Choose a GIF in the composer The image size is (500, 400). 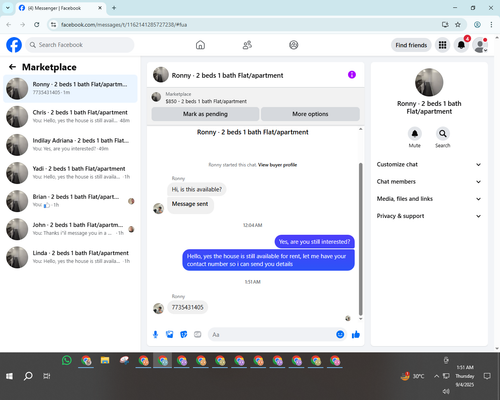tap(198, 334)
